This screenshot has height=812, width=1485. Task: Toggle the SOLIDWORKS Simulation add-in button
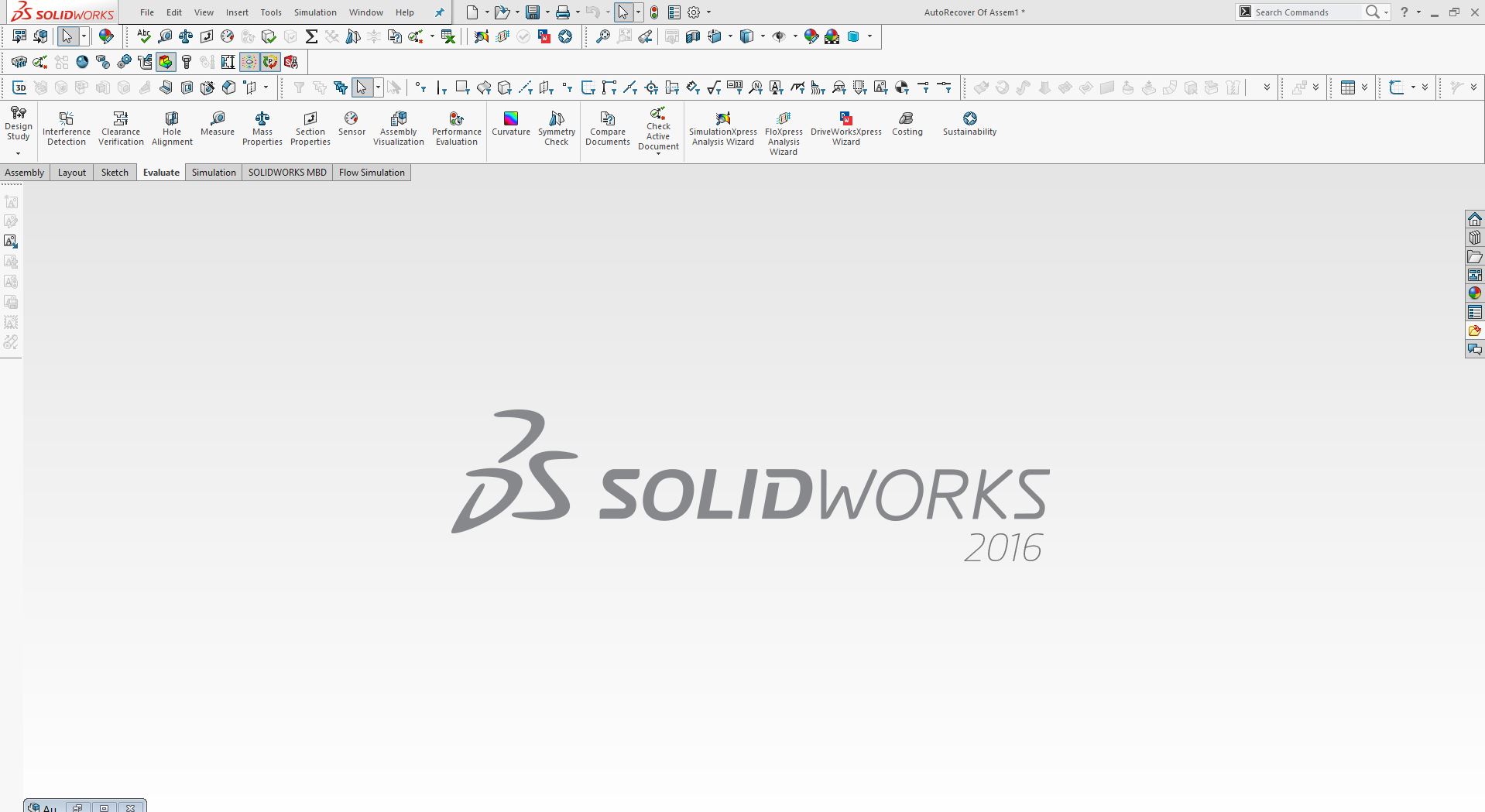click(166, 62)
